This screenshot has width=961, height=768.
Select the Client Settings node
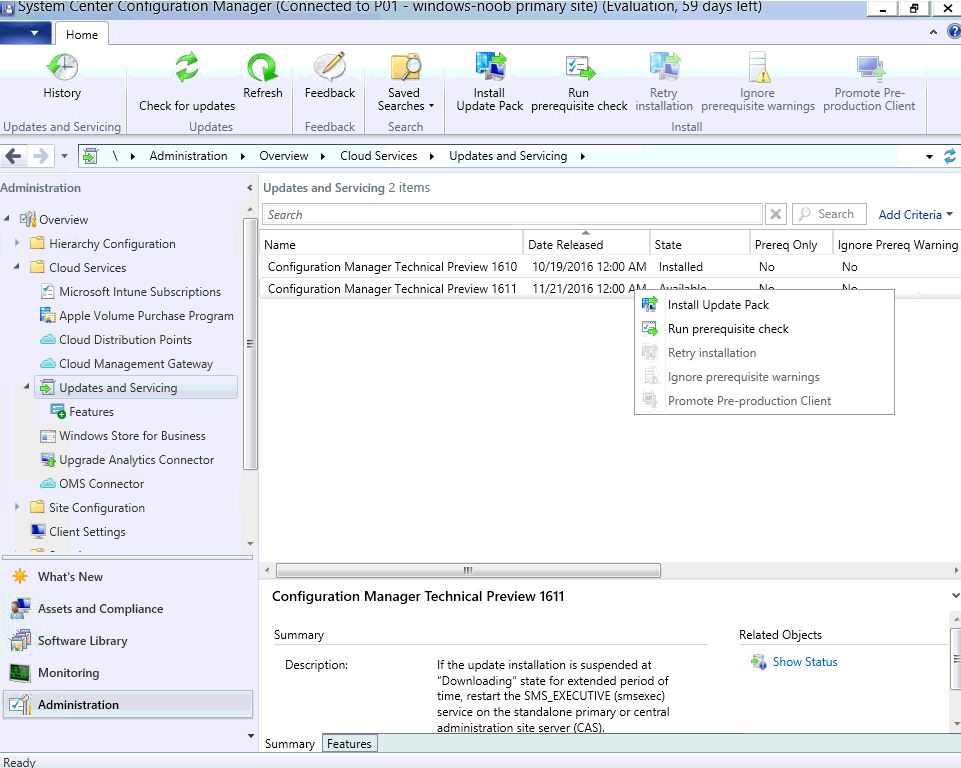coord(87,531)
